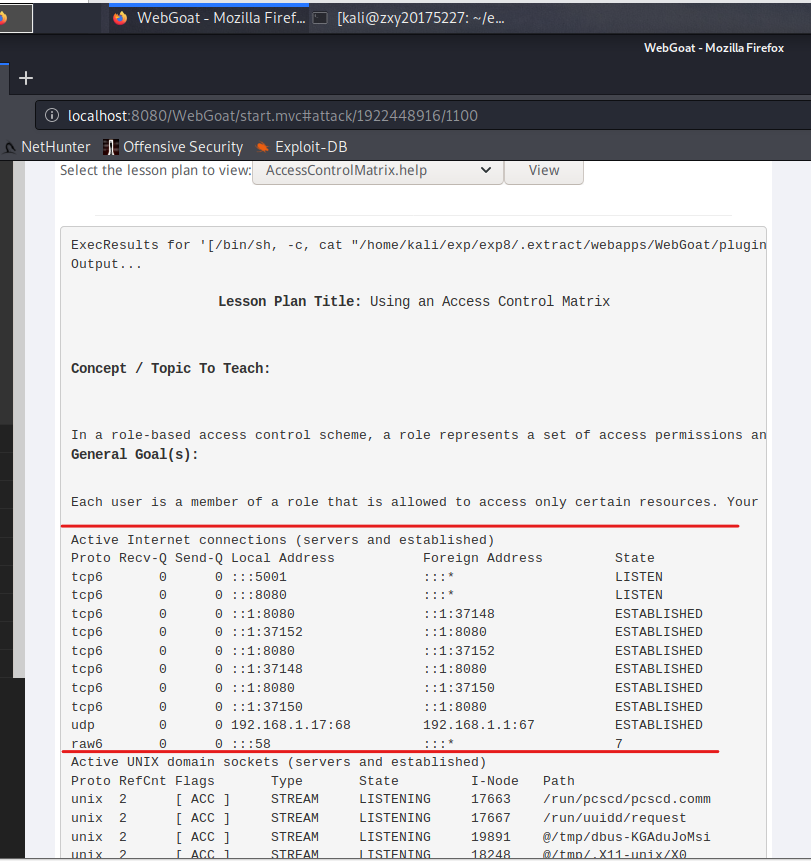811x861 pixels.
Task: Click I-Node value '19891'
Action: coord(490,837)
